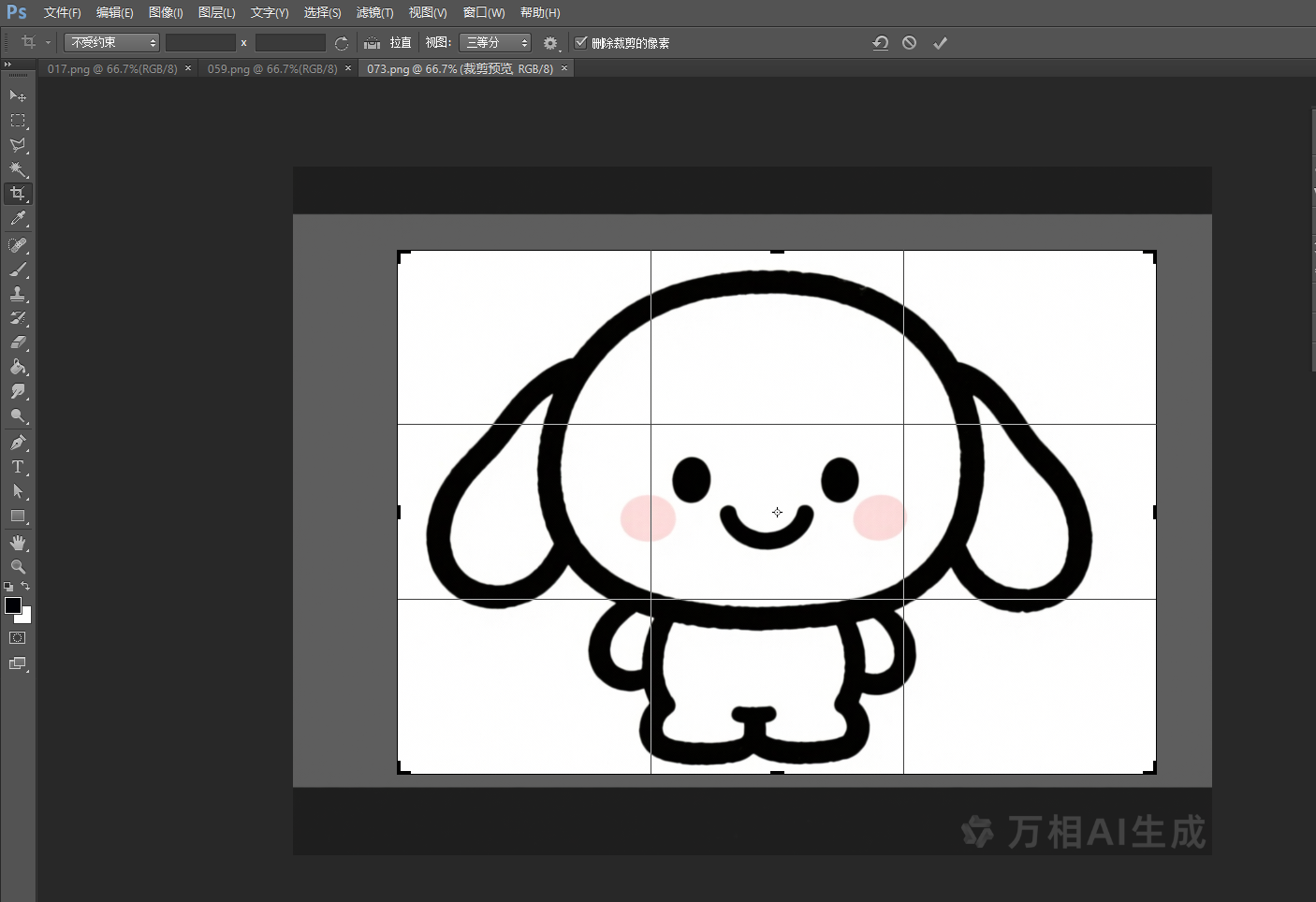Click the foreground color swatch

[x=12, y=604]
